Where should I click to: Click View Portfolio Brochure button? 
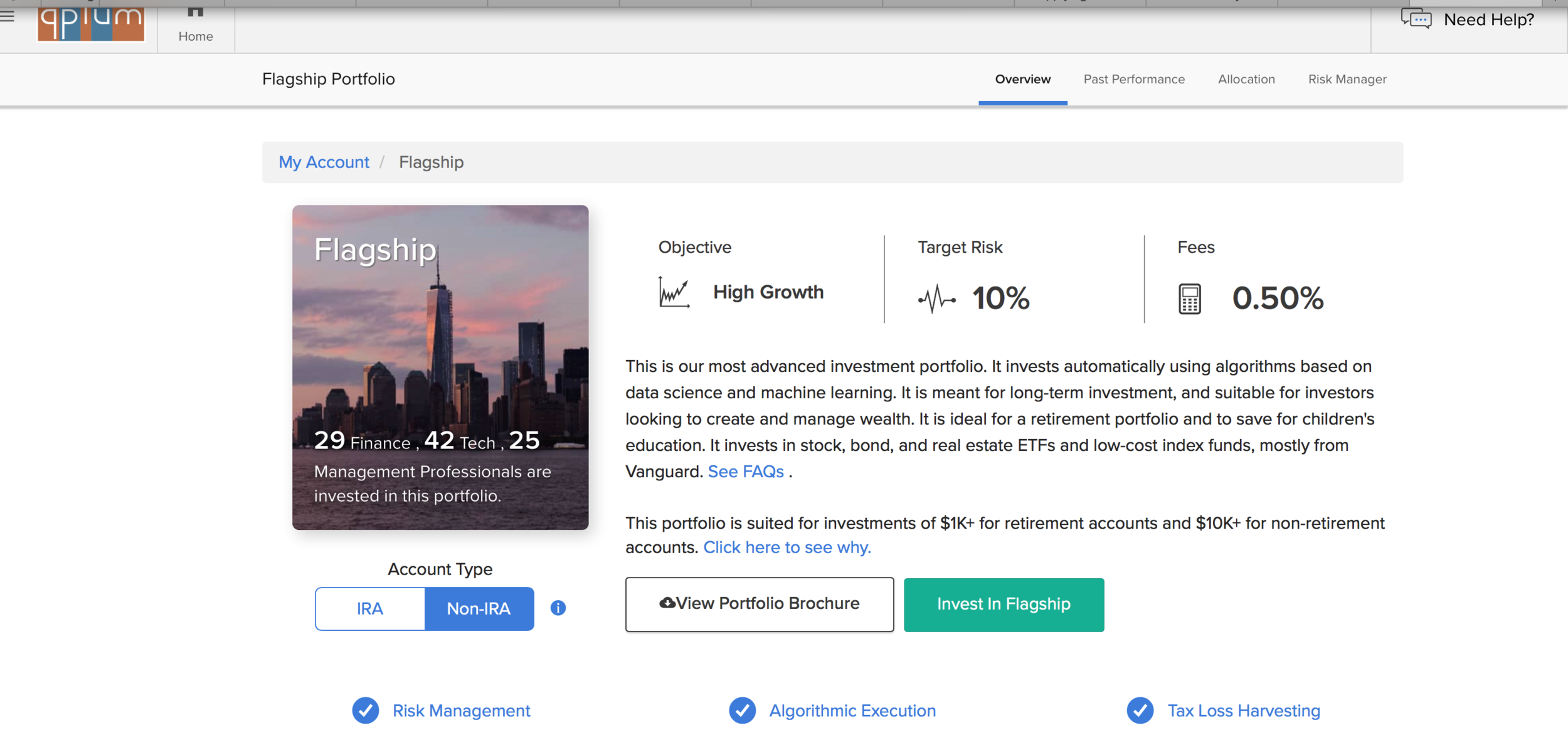coord(760,604)
